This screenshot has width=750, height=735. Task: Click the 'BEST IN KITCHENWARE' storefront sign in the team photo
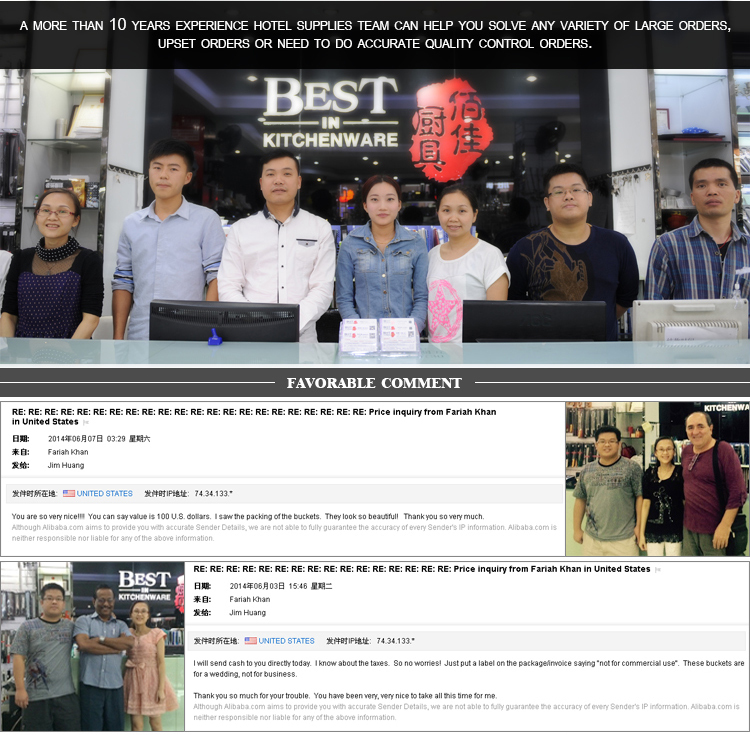[330, 113]
